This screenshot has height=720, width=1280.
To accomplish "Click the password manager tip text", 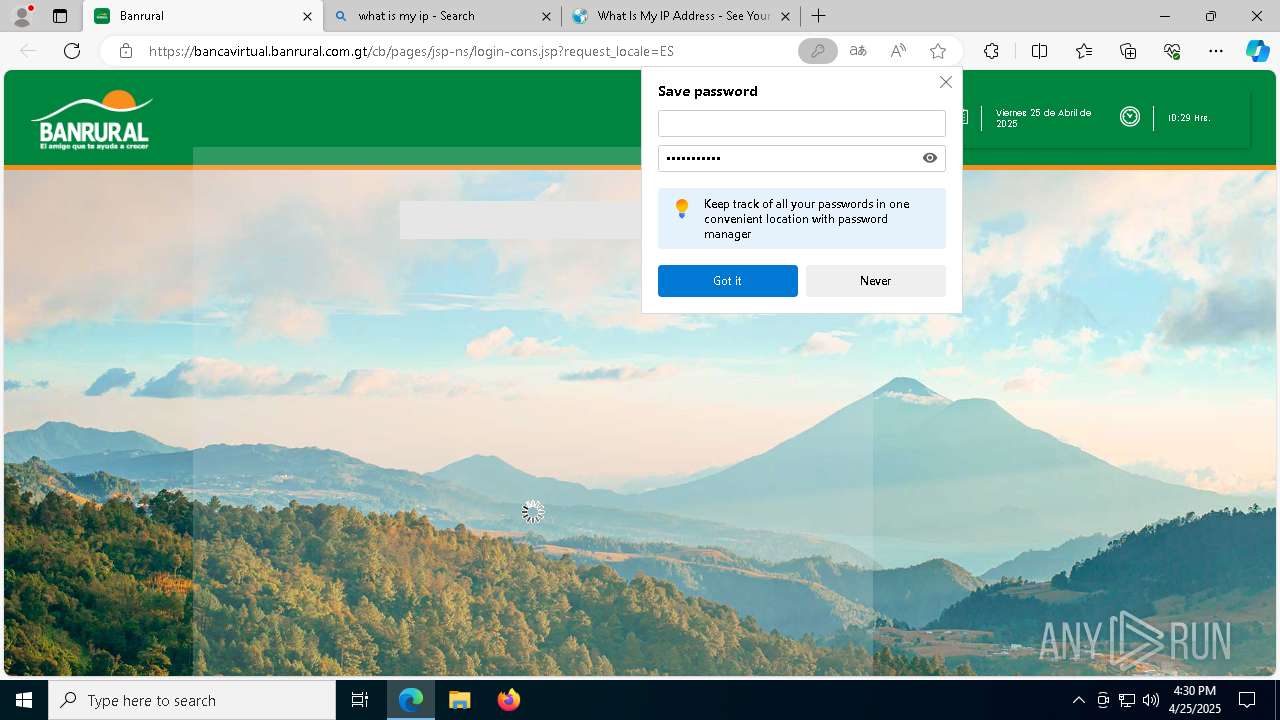I will [x=807, y=219].
